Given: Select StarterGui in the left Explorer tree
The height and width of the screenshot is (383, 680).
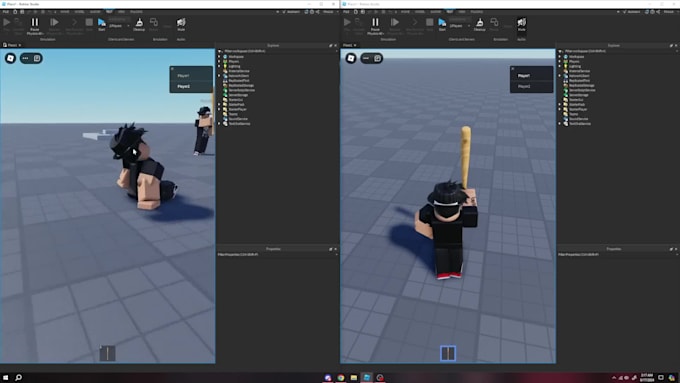Looking at the screenshot, I should [235, 99].
